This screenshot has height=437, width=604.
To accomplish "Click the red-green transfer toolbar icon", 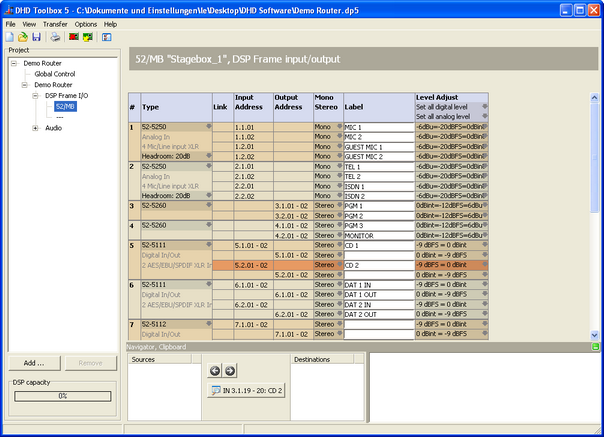I will 73,37.
